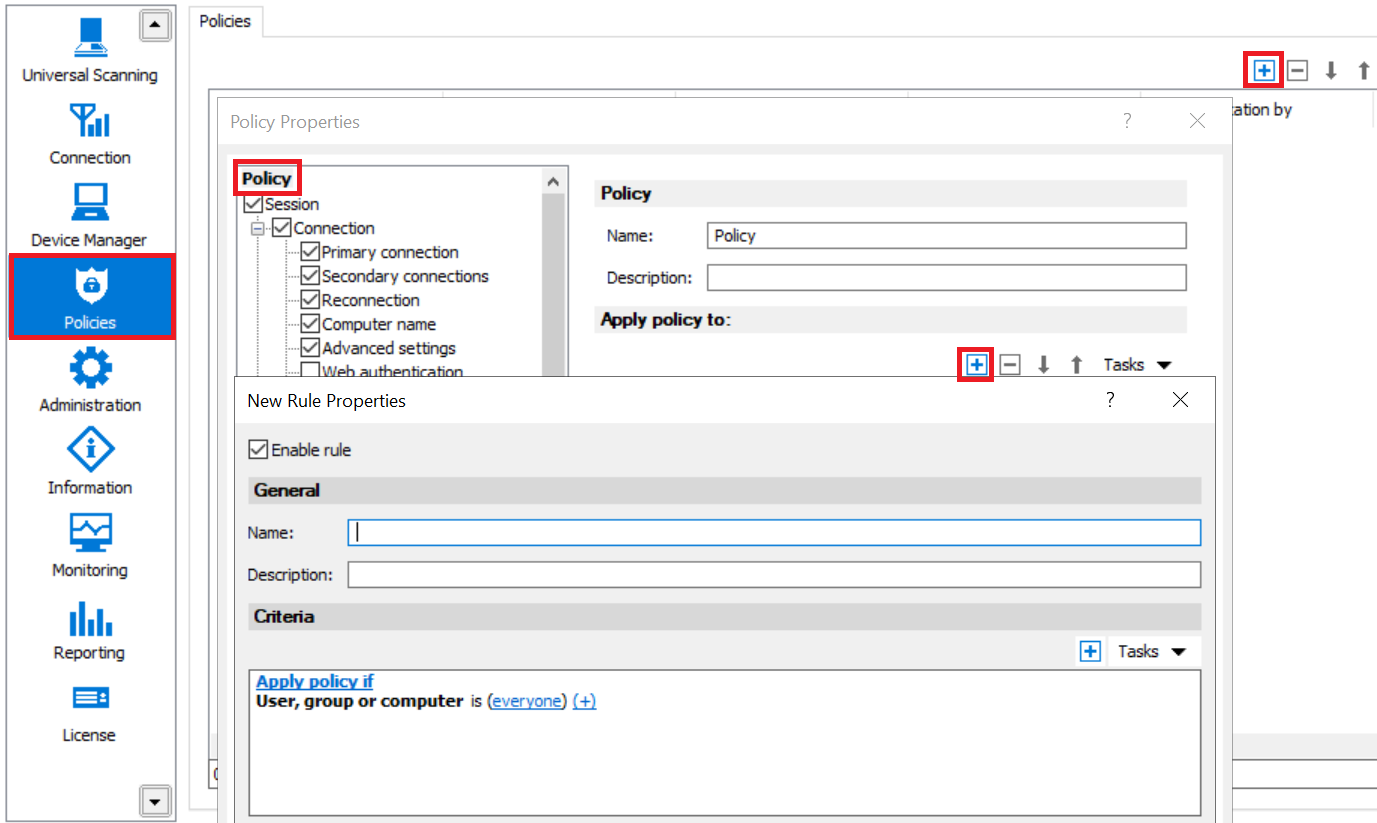Open the Universal Scanning category
This screenshot has width=1377, height=823.
coord(90,50)
